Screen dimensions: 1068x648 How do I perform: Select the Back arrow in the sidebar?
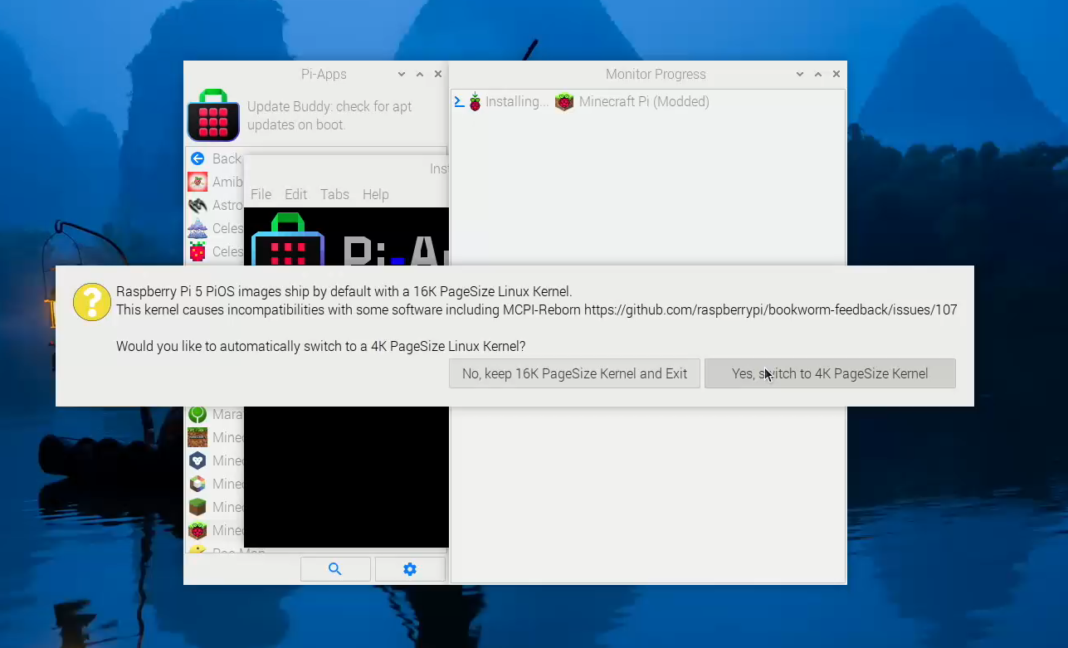tap(199, 158)
